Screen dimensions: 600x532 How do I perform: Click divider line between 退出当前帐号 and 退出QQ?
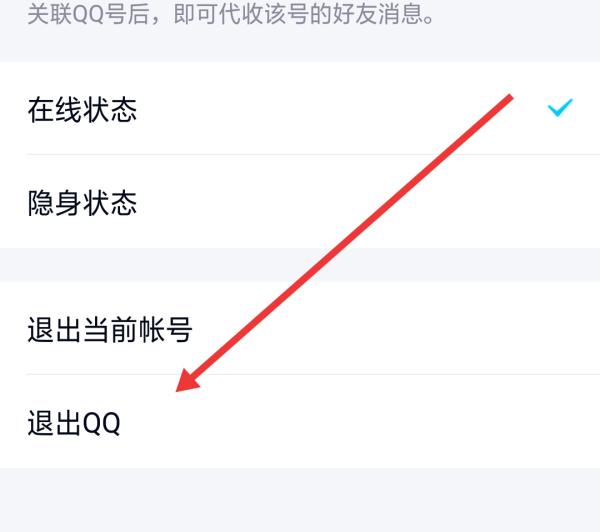(300, 375)
